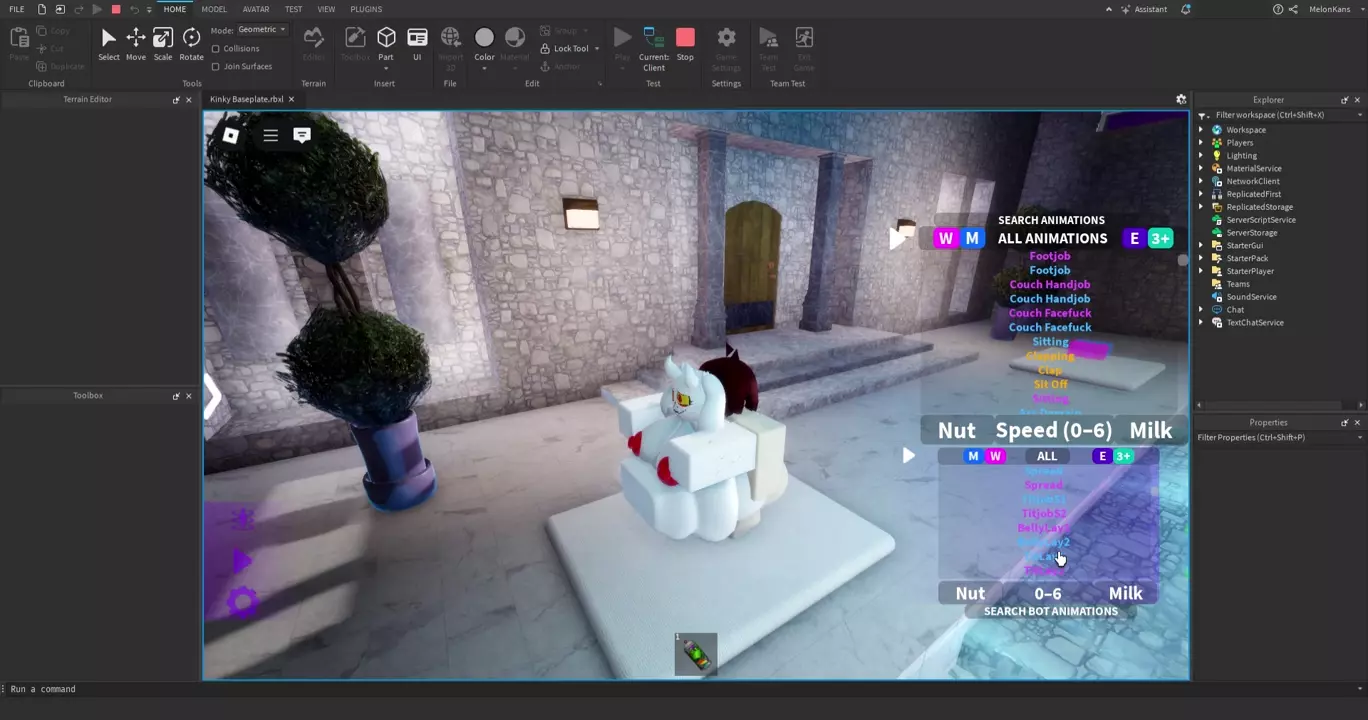Open the Assistant panel
The height and width of the screenshot is (720, 1368).
[x=1144, y=9]
